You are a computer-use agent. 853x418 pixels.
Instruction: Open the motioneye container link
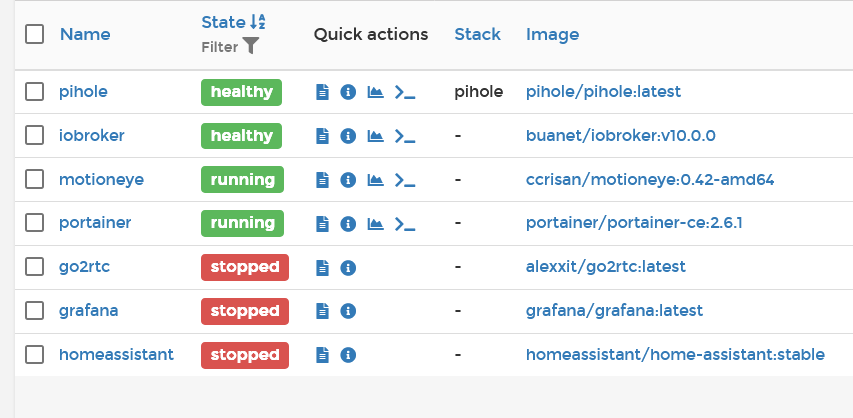pyautogui.click(x=101, y=180)
